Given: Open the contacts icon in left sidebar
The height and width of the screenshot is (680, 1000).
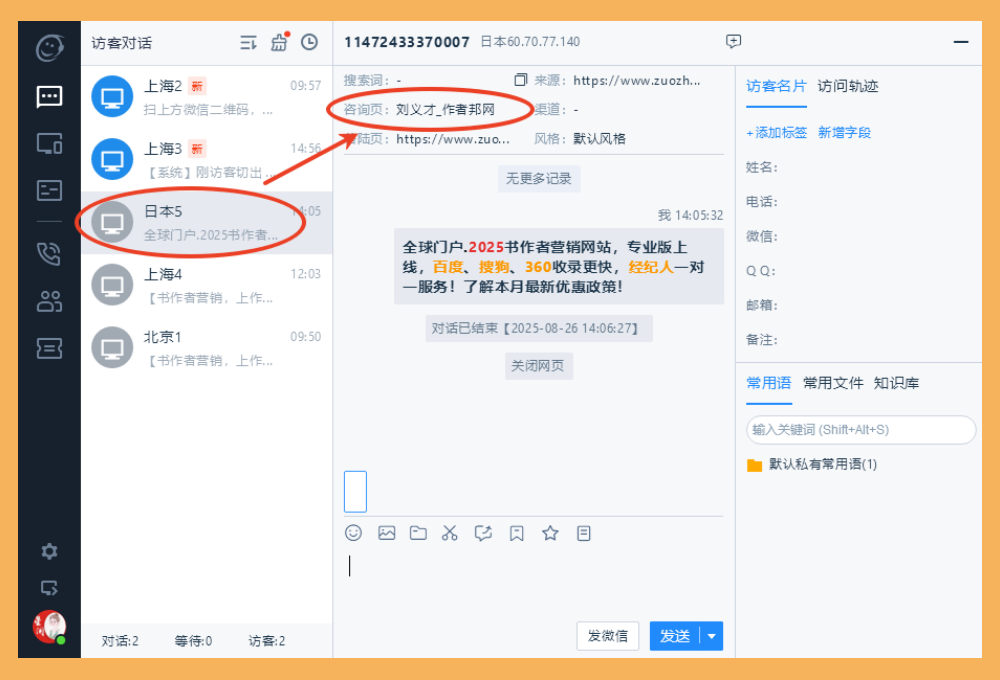Looking at the screenshot, I should [x=49, y=301].
